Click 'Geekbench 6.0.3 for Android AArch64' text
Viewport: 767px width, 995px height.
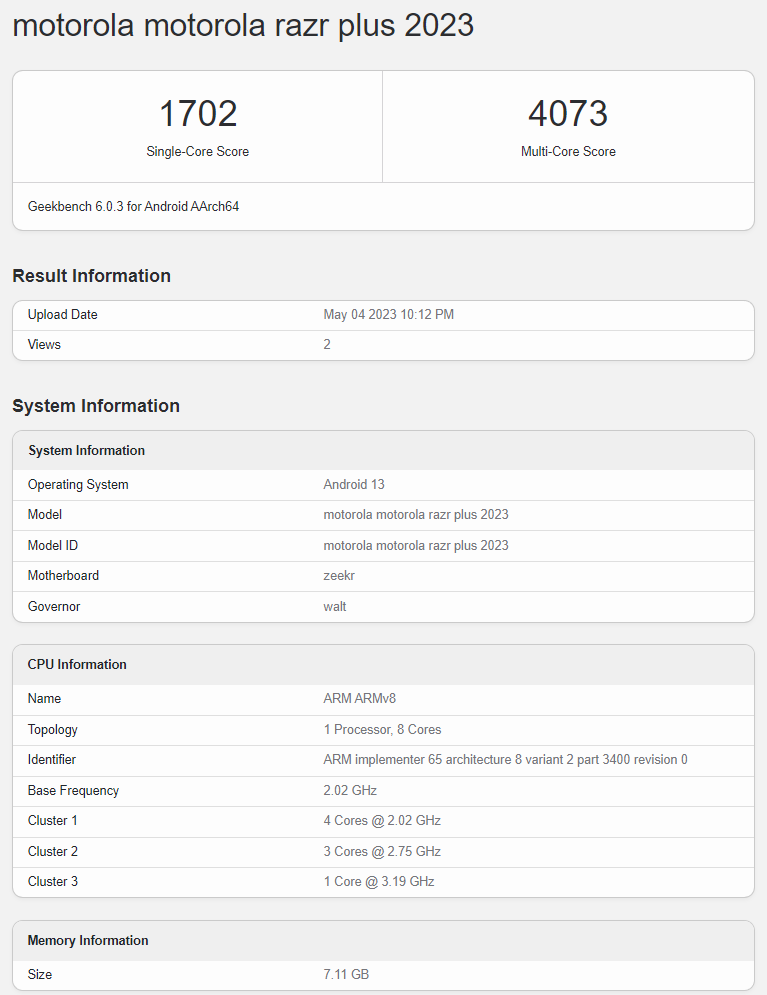[133, 207]
